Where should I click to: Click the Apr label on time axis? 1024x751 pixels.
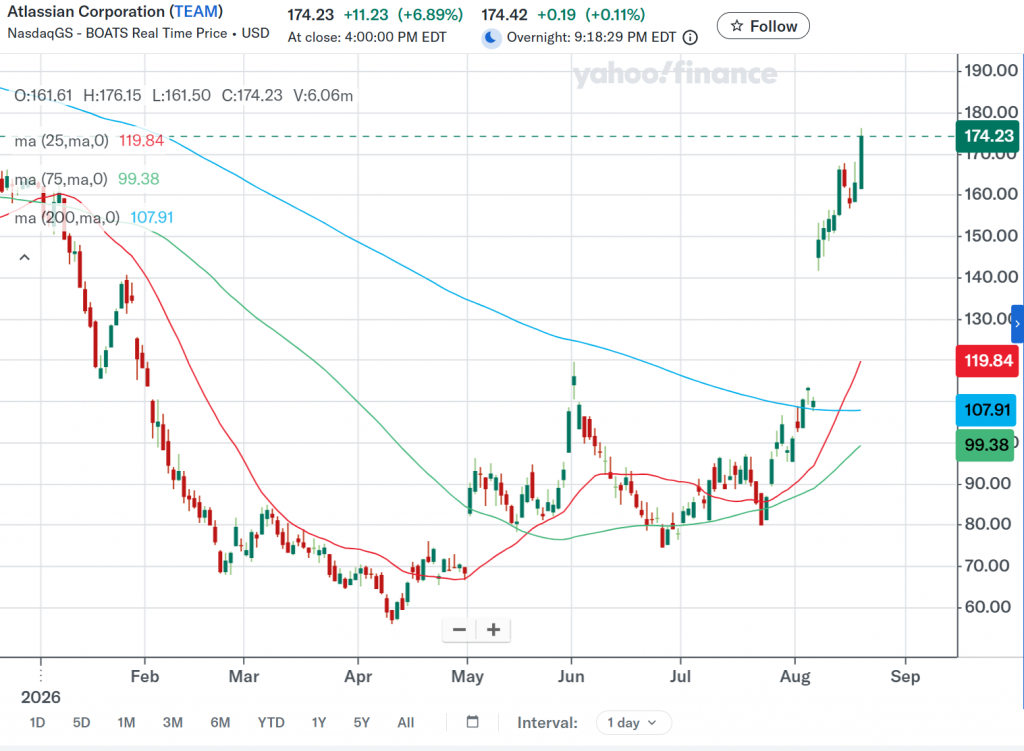tap(358, 677)
